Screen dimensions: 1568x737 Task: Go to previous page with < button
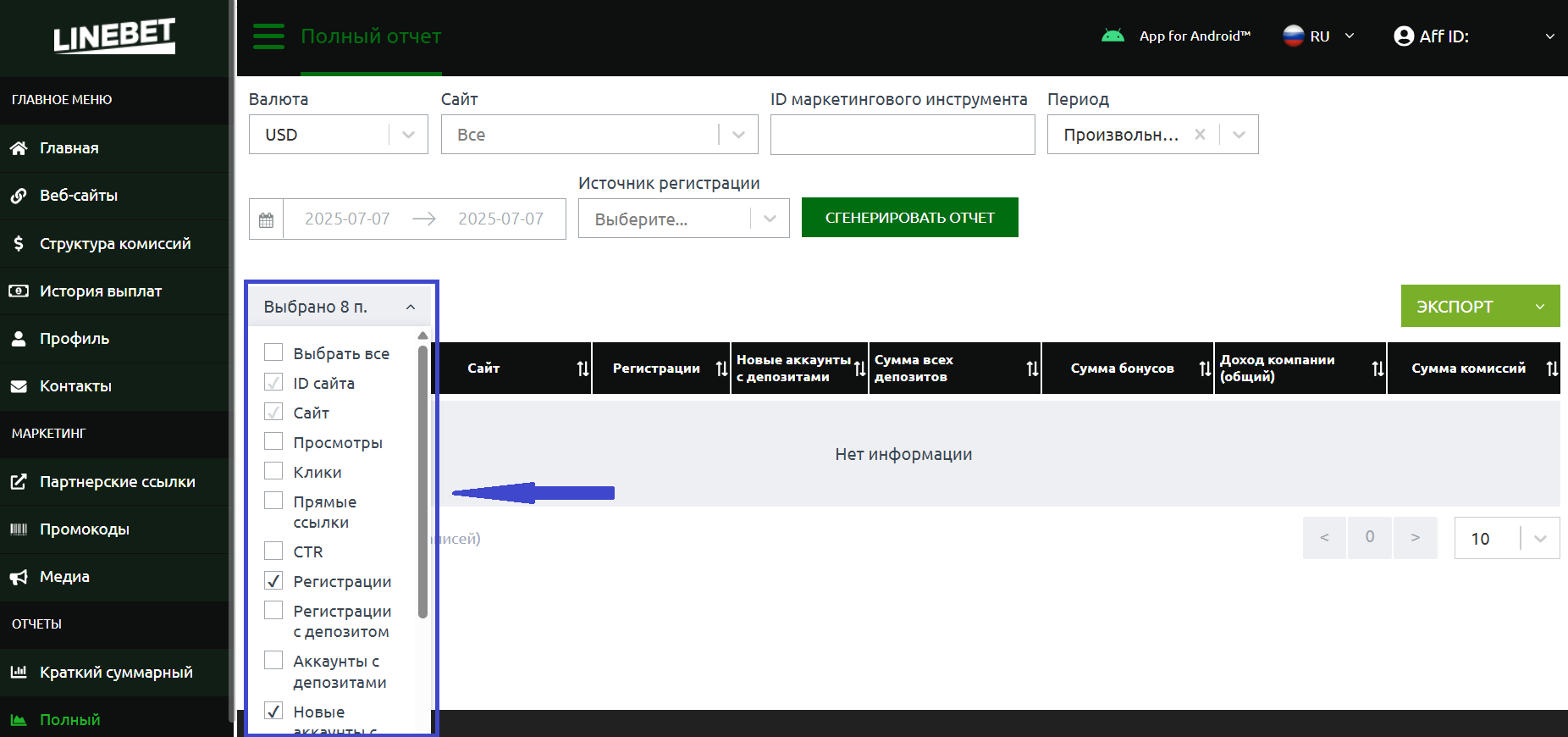point(1324,537)
